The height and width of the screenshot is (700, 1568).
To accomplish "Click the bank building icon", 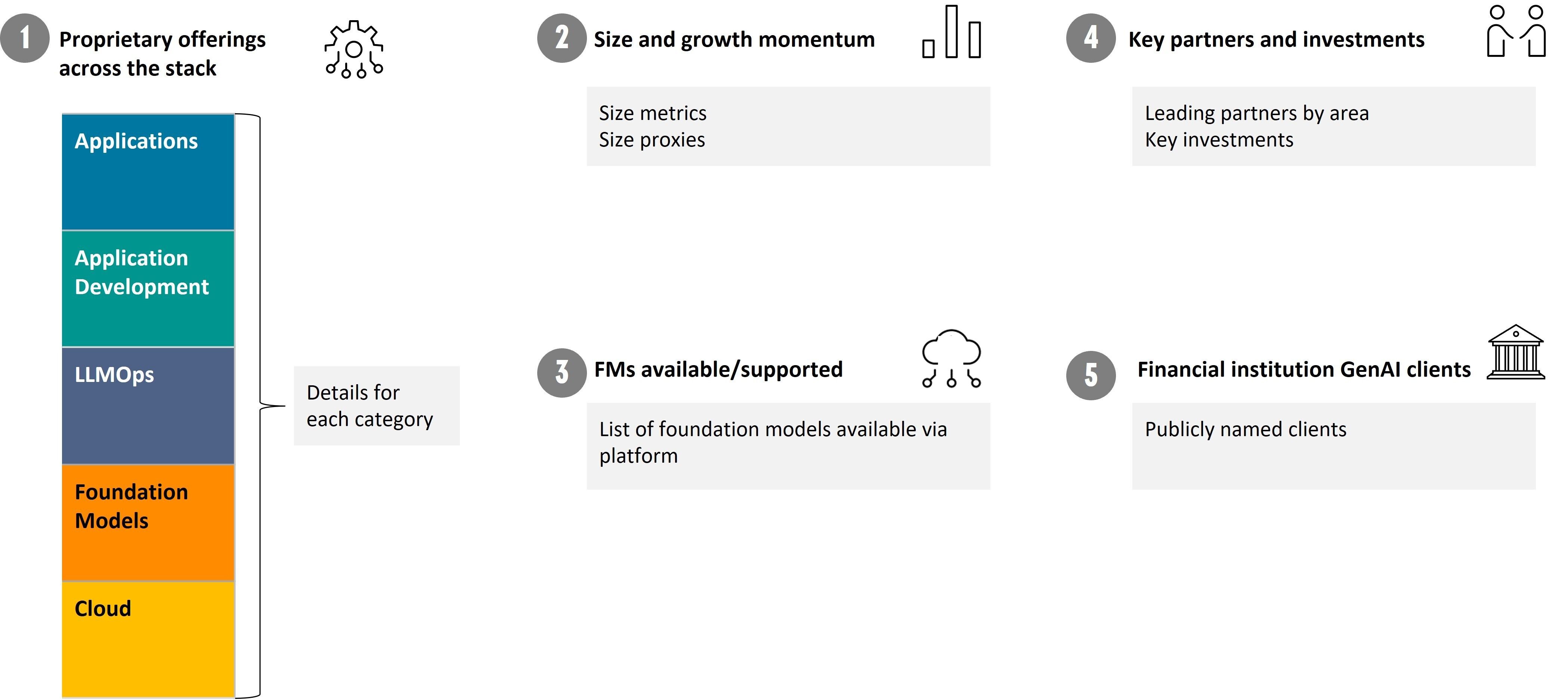I will click(x=1516, y=352).
